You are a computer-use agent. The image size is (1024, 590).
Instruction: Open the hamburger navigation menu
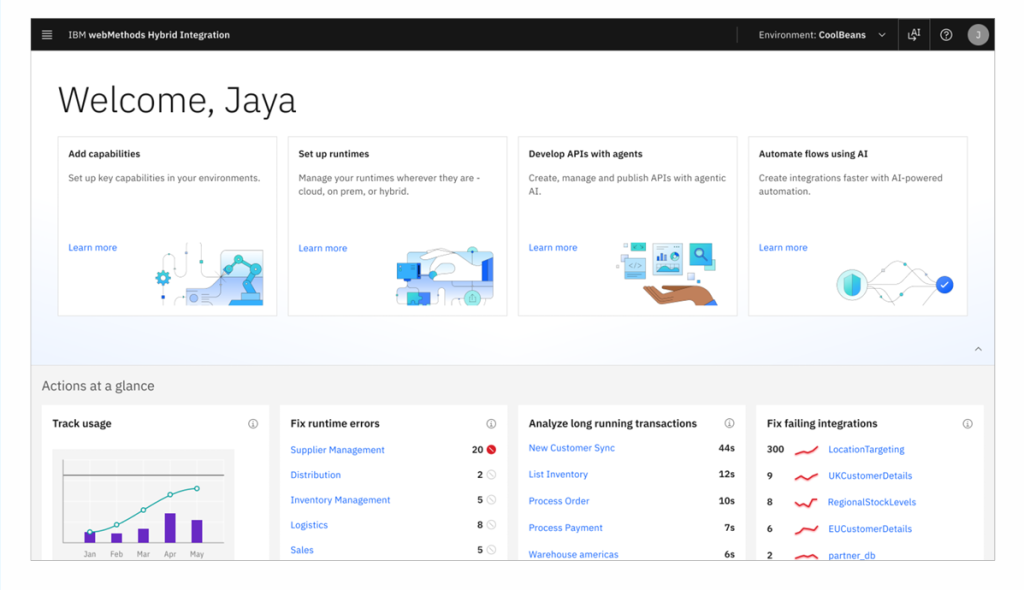point(47,35)
